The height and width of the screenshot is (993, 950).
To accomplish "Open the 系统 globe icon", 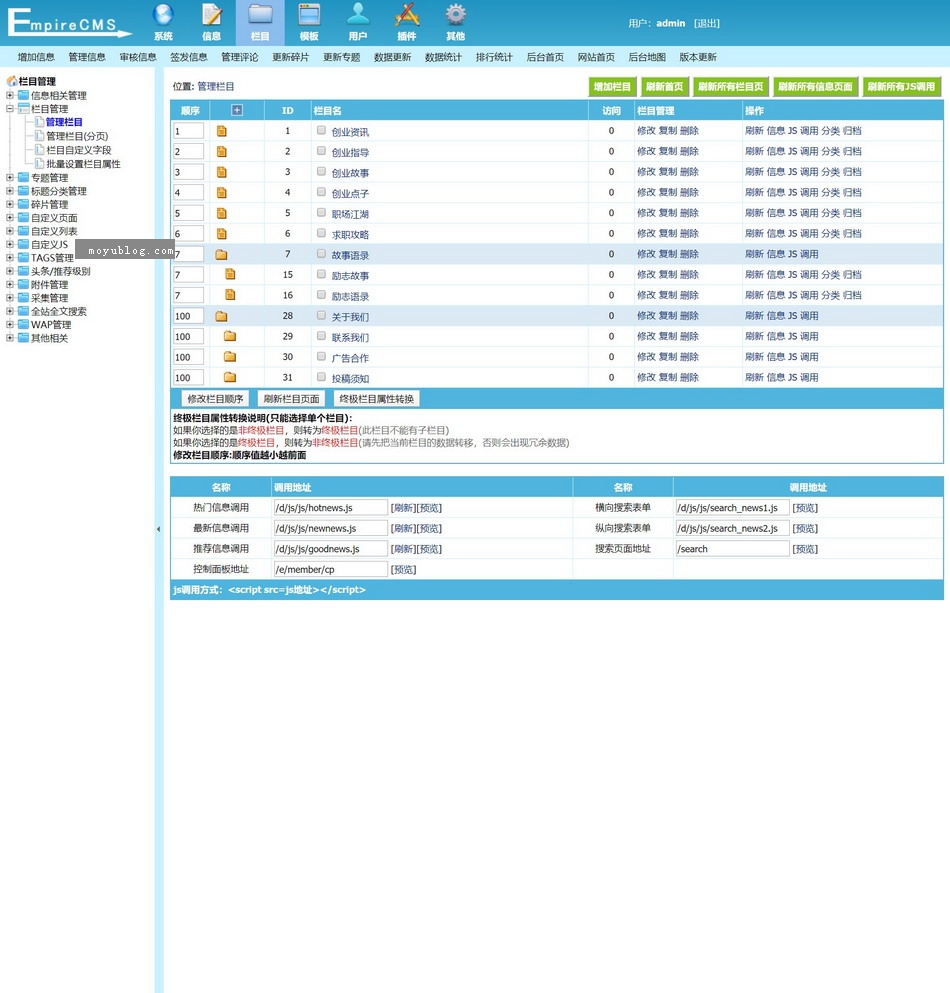I will [163, 15].
